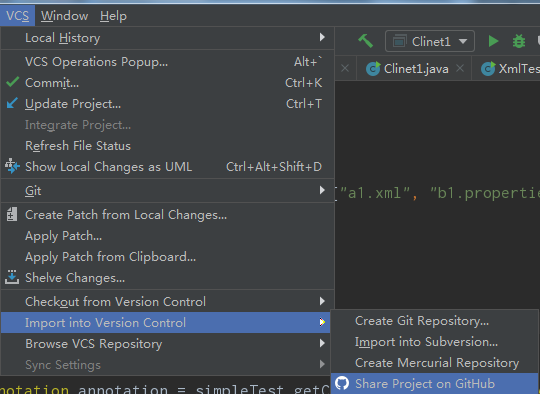Select Checkout from Version Control
The height and width of the screenshot is (394, 540).
coord(167,302)
